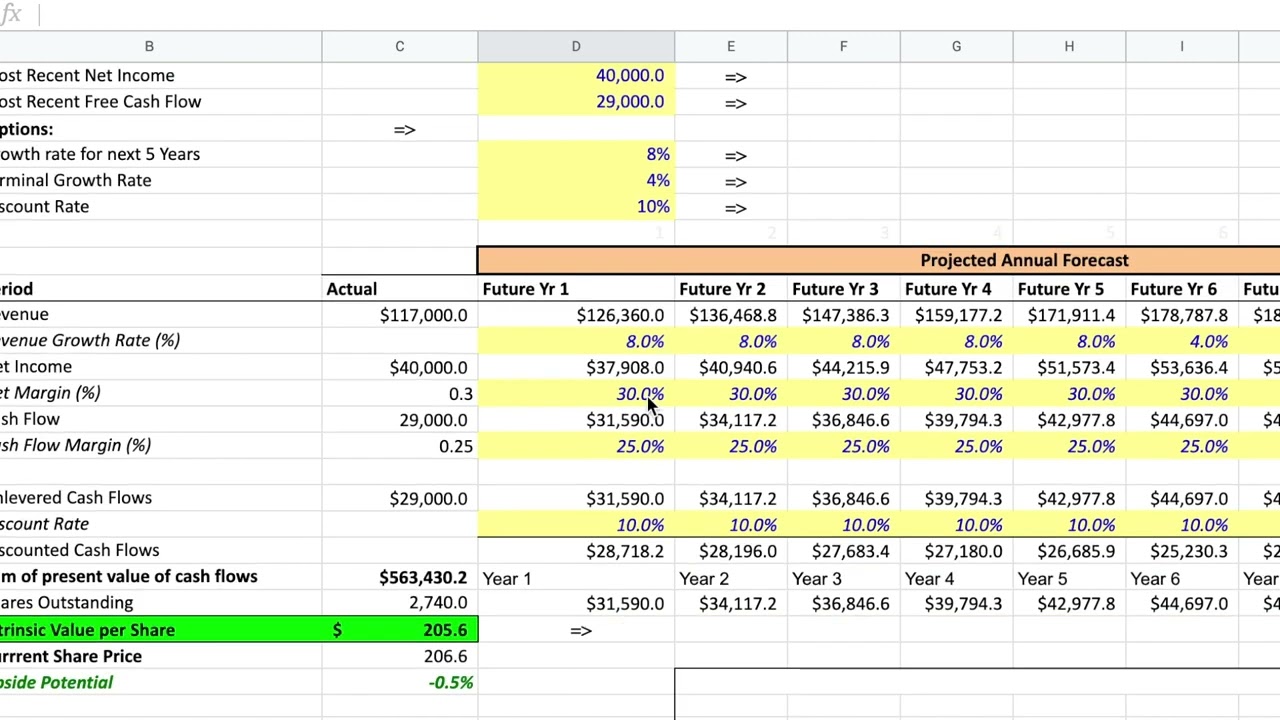Select Future Yr 5 discount rate 10.0%
This screenshot has height=720, width=1280.
(1069, 524)
